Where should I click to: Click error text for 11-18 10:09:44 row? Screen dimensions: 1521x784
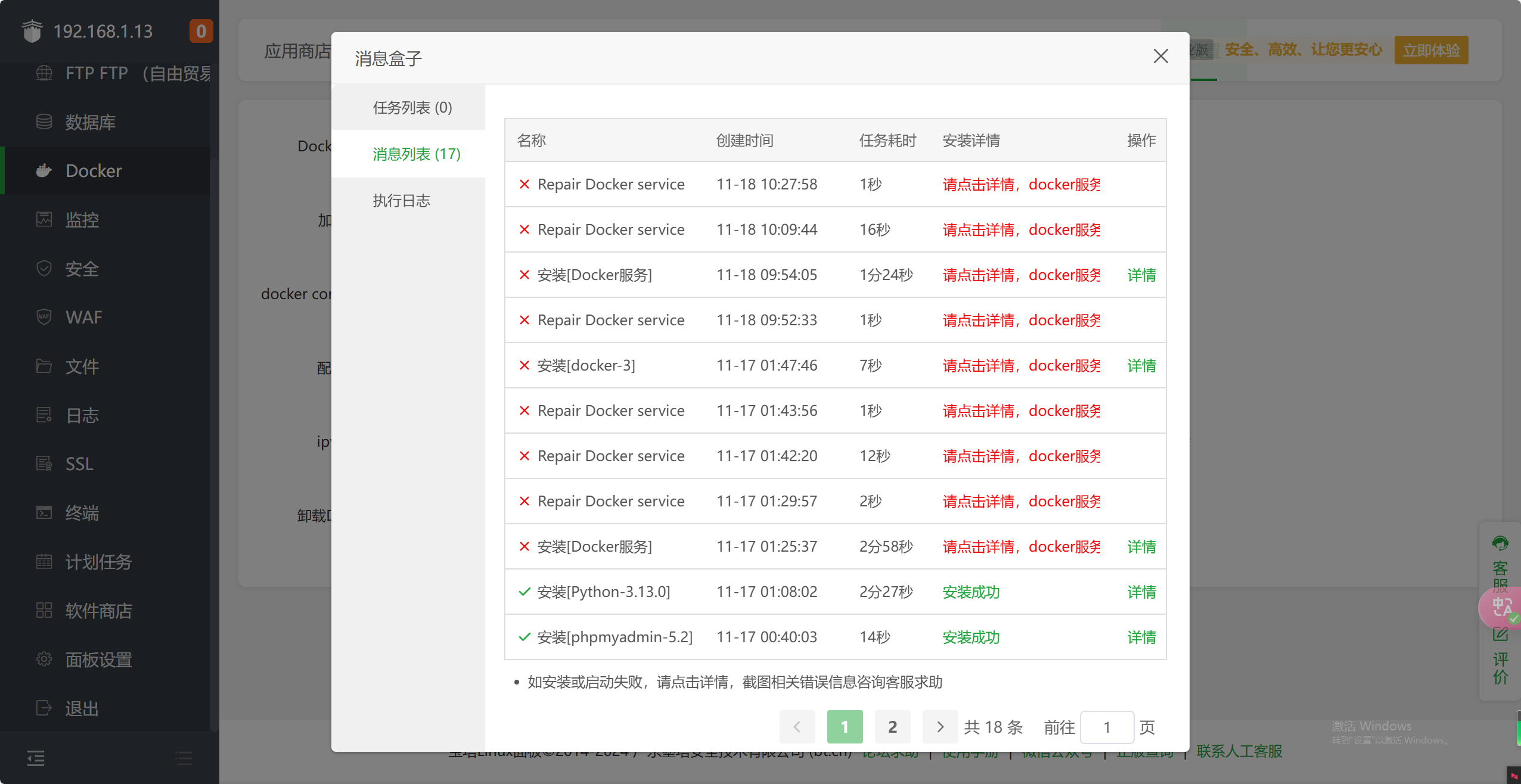point(1022,229)
